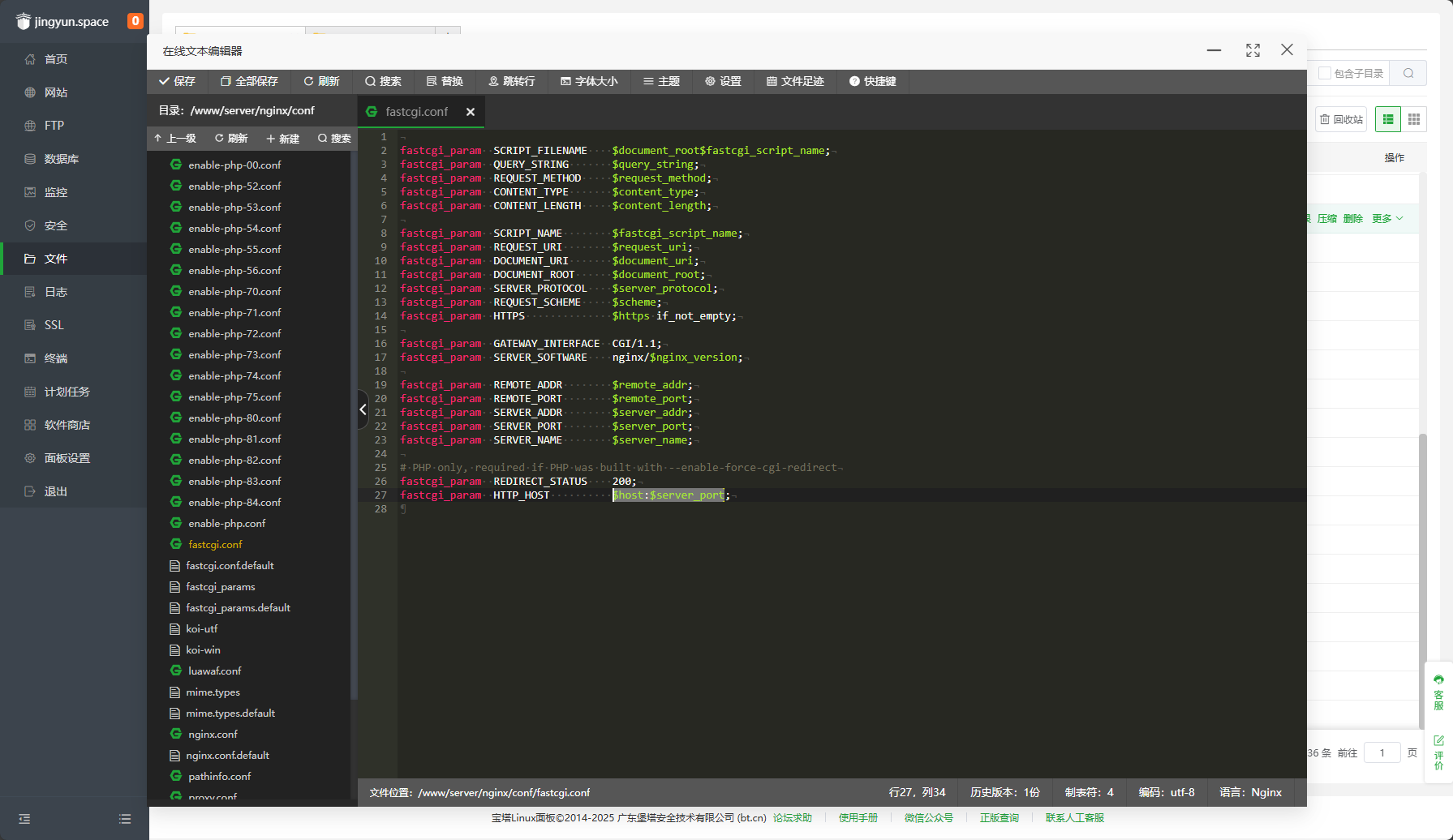Change the 语言: Nginx language mode
1453x840 pixels.
[1250, 792]
